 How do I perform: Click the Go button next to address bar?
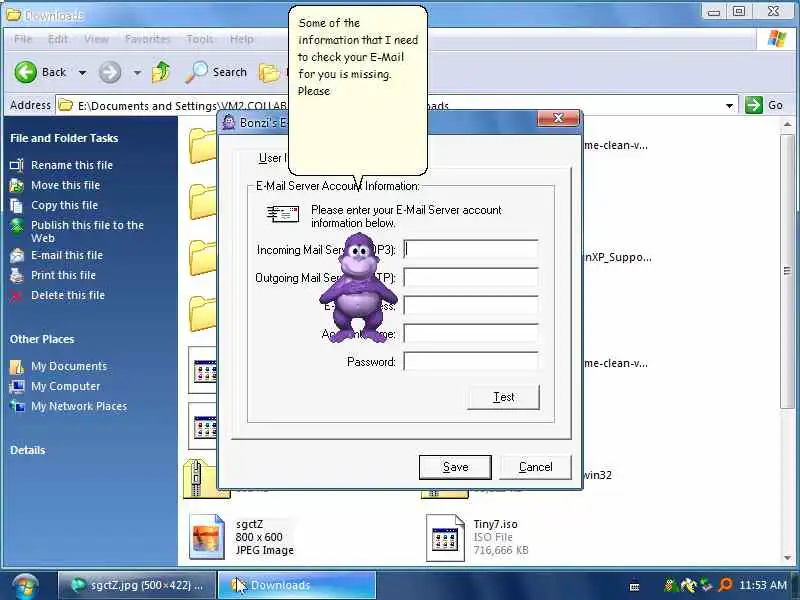click(764, 105)
